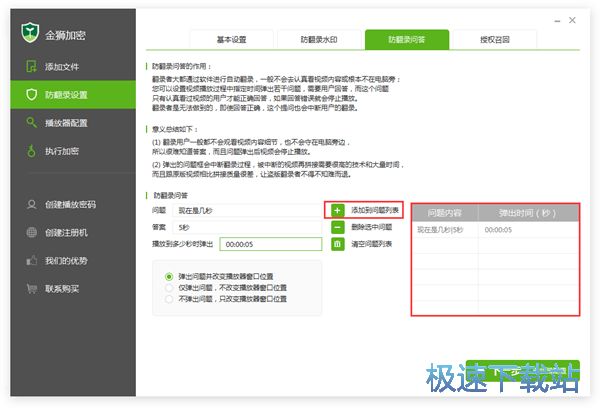Click the 答案 input field containing 5秒
The width and height of the screenshot is (600, 408).
(x=247, y=227)
